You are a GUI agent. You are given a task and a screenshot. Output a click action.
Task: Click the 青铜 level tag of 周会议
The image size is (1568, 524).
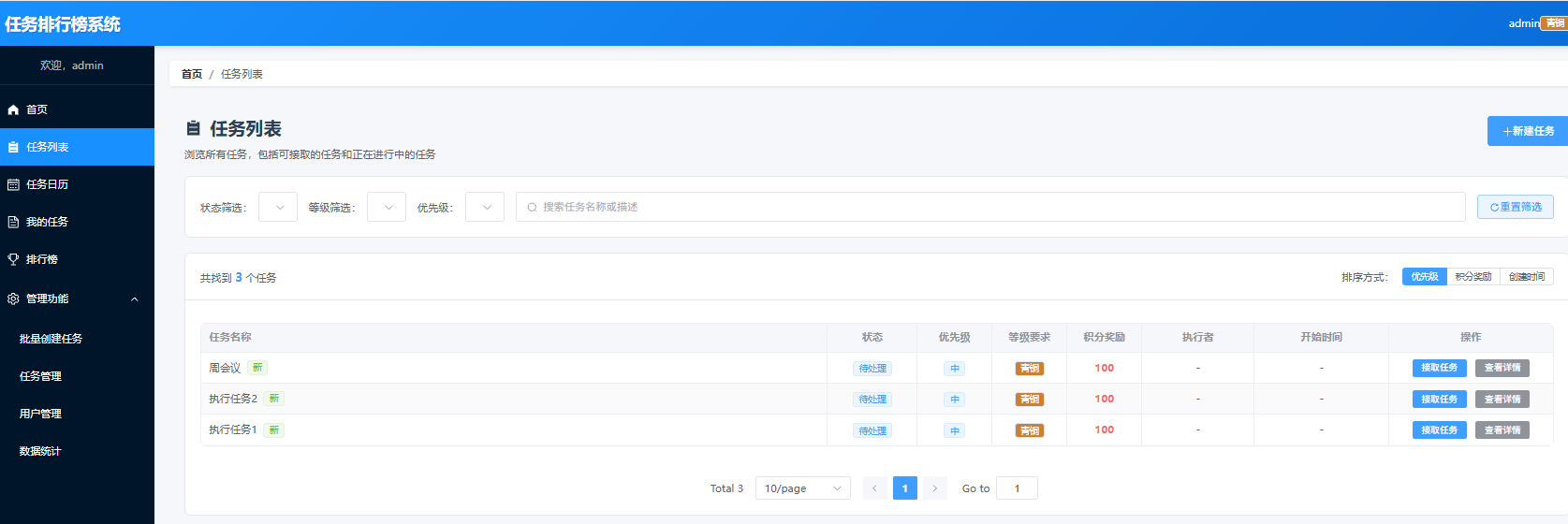pyautogui.click(x=1030, y=369)
